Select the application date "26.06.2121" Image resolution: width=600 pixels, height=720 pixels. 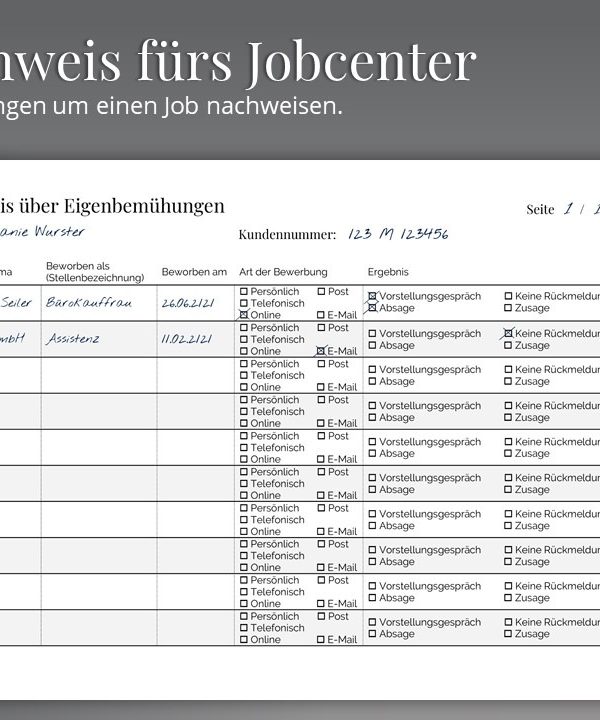186,303
